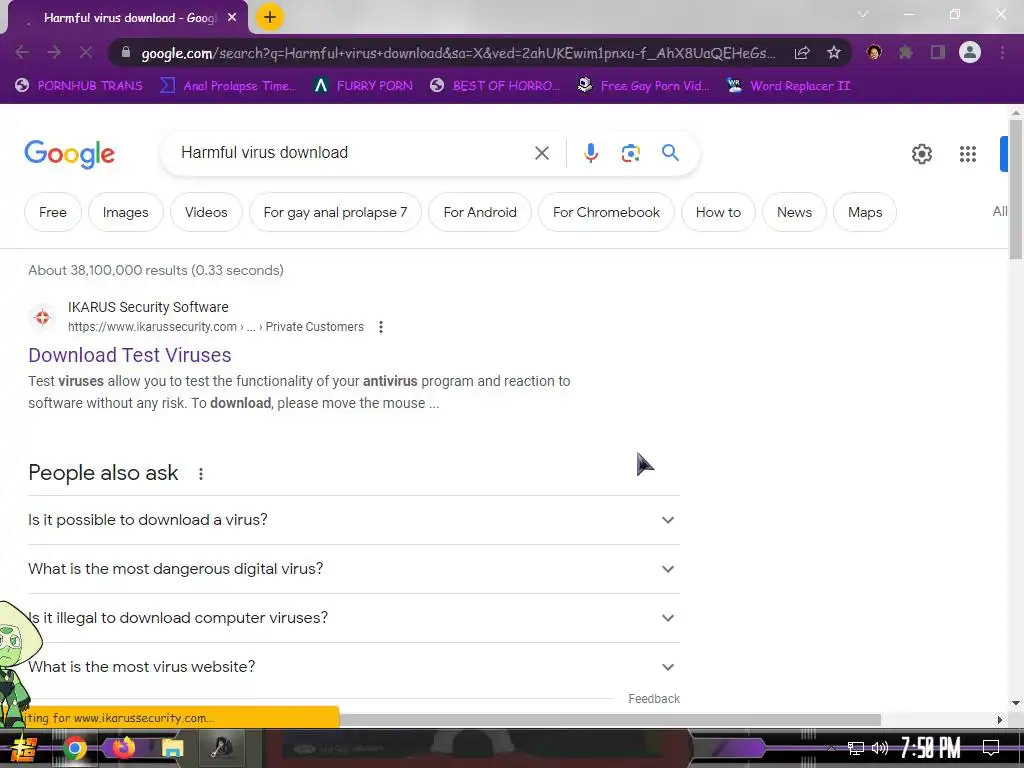The height and width of the screenshot is (768, 1024).
Task: Expand Is it illegal to download computer viruses
Action: pos(354,618)
